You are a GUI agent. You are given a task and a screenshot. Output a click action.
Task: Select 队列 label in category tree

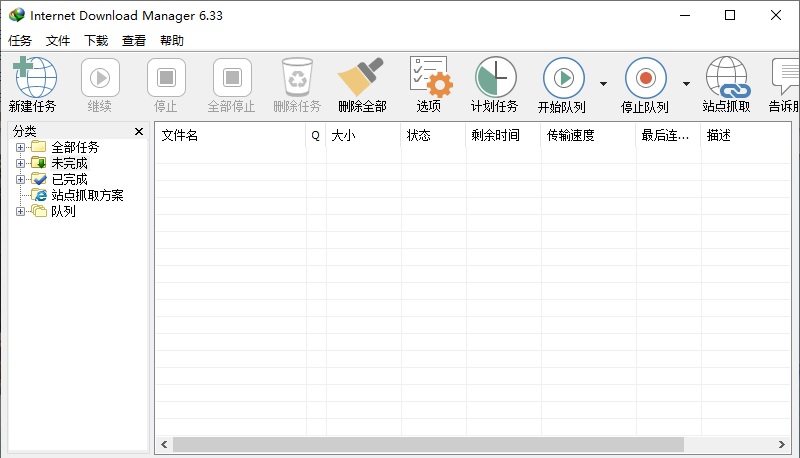pyautogui.click(x=63, y=211)
